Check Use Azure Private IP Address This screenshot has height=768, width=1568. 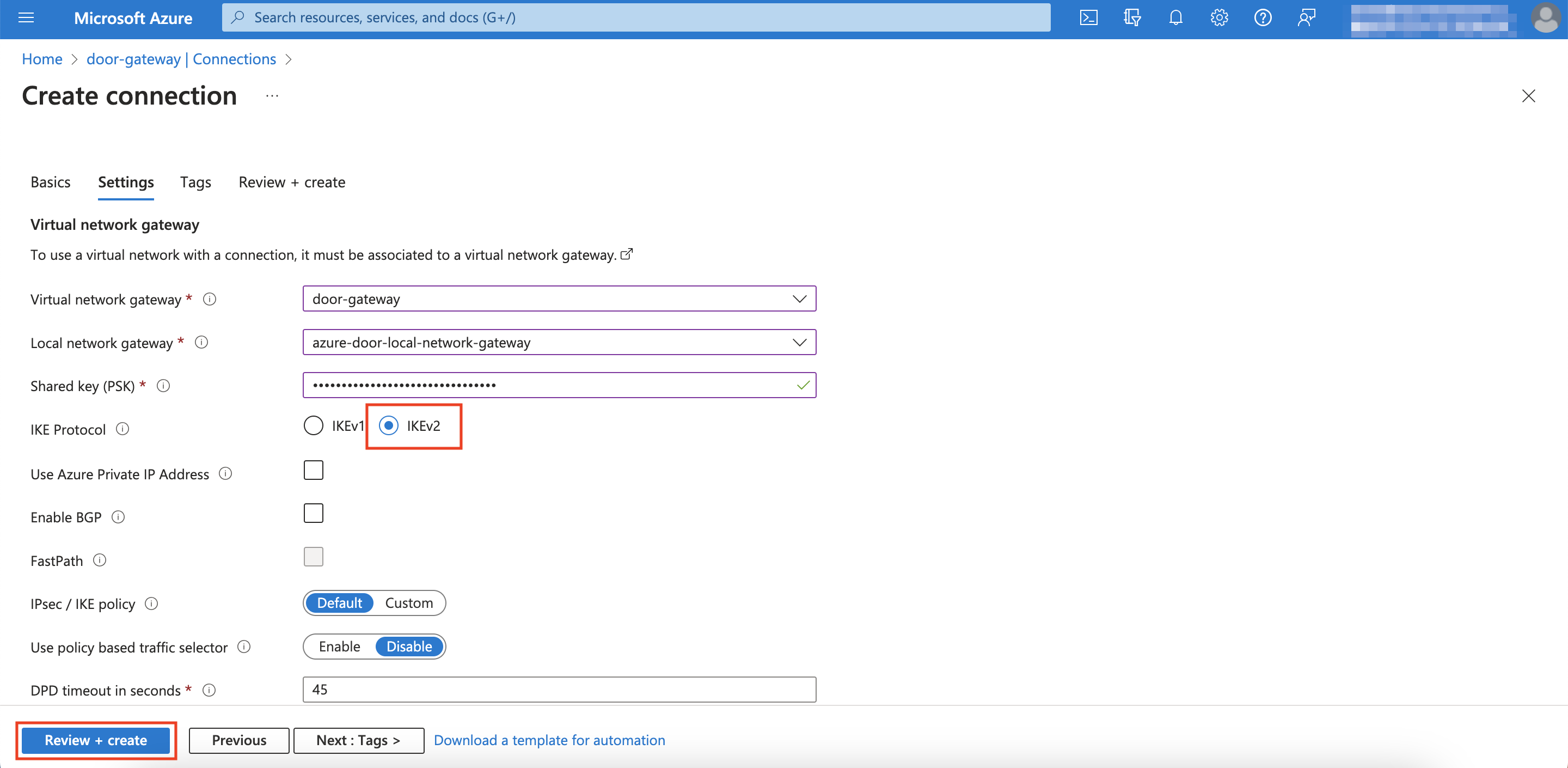coord(314,470)
